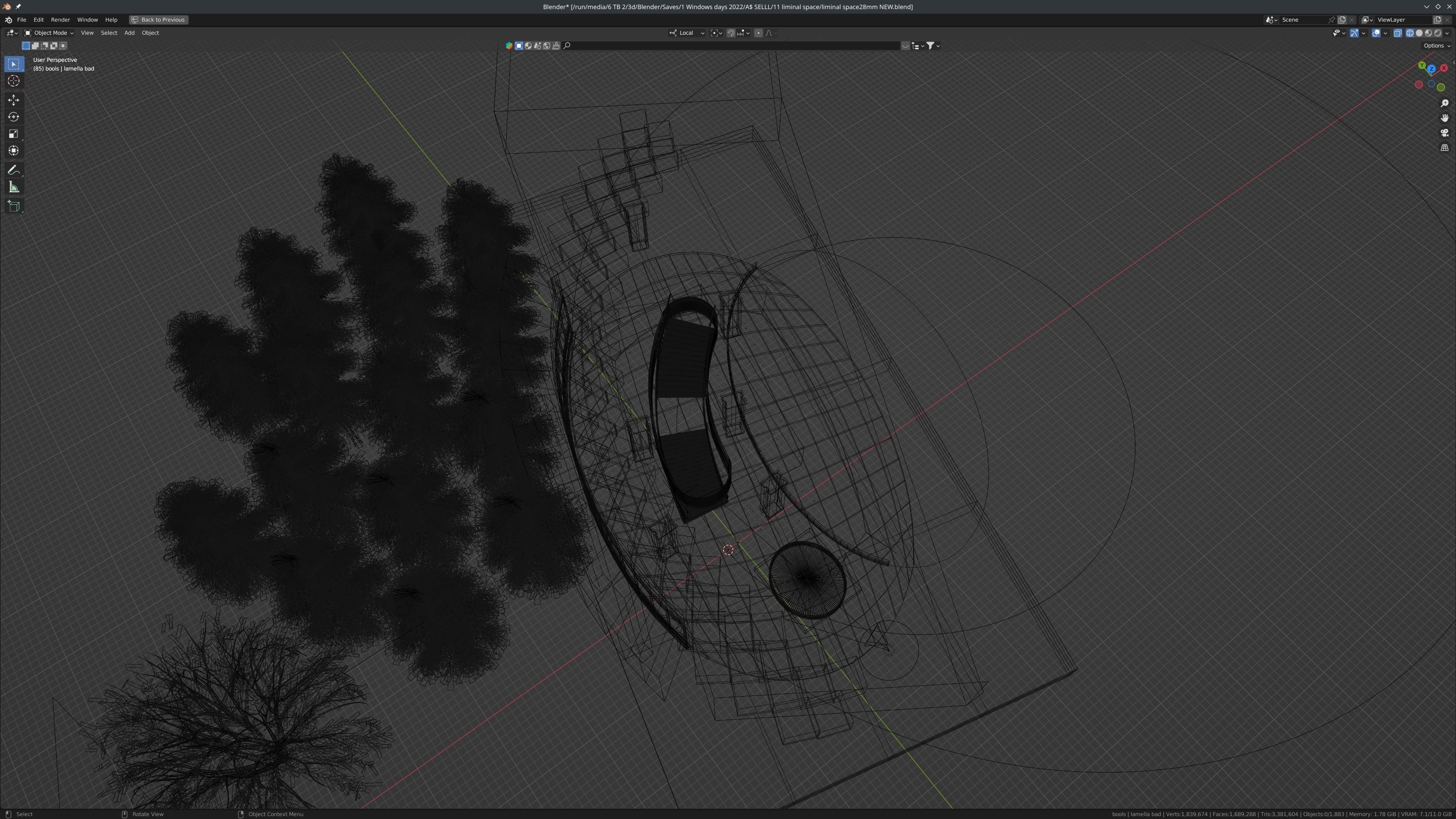Select the Annotate pencil tool
Image resolution: width=1456 pixels, height=819 pixels.
coord(14,170)
